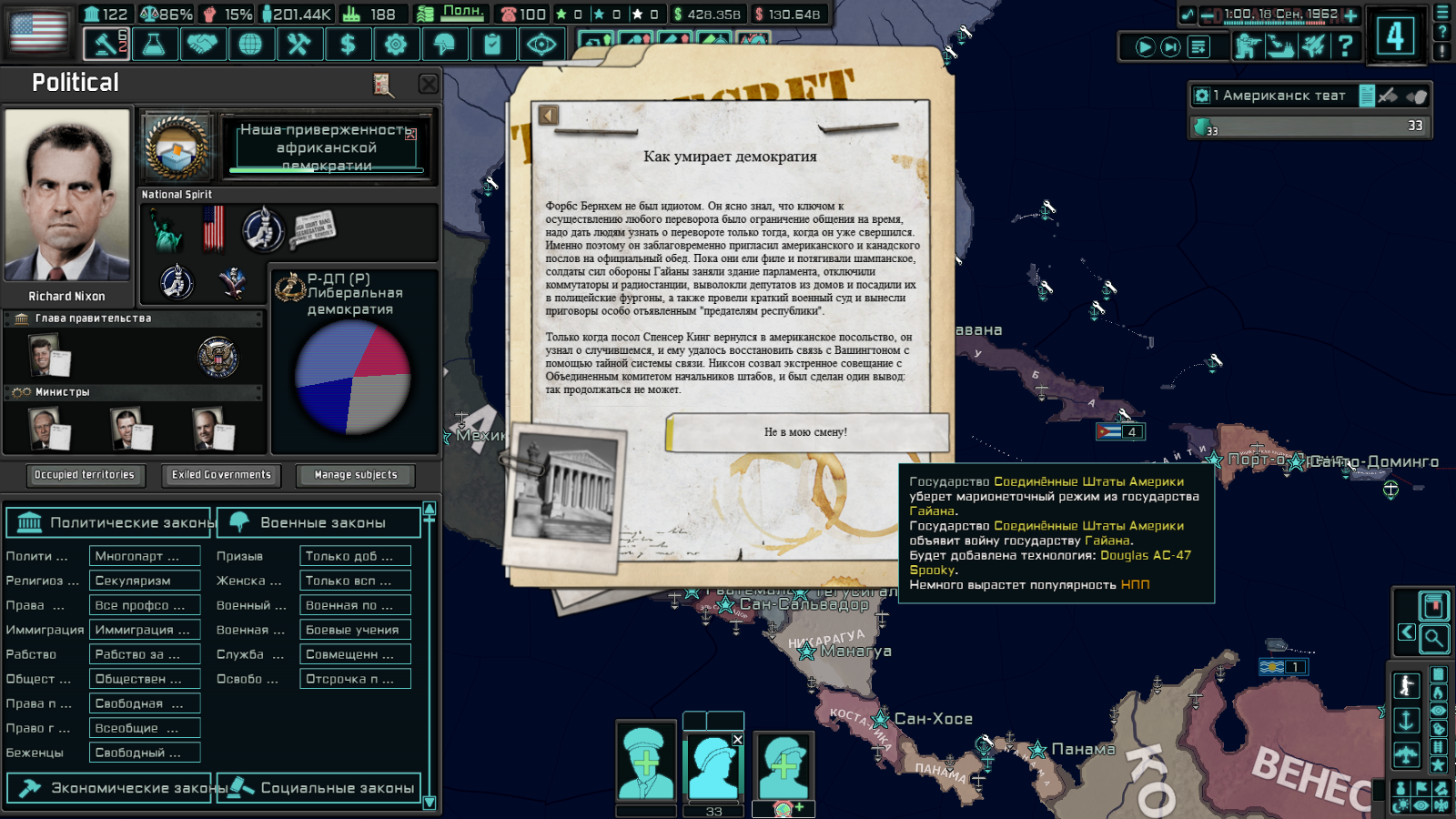Click Manage subjects button
The height and width of the screenshot is (819, 1456).
coord(356,475)
